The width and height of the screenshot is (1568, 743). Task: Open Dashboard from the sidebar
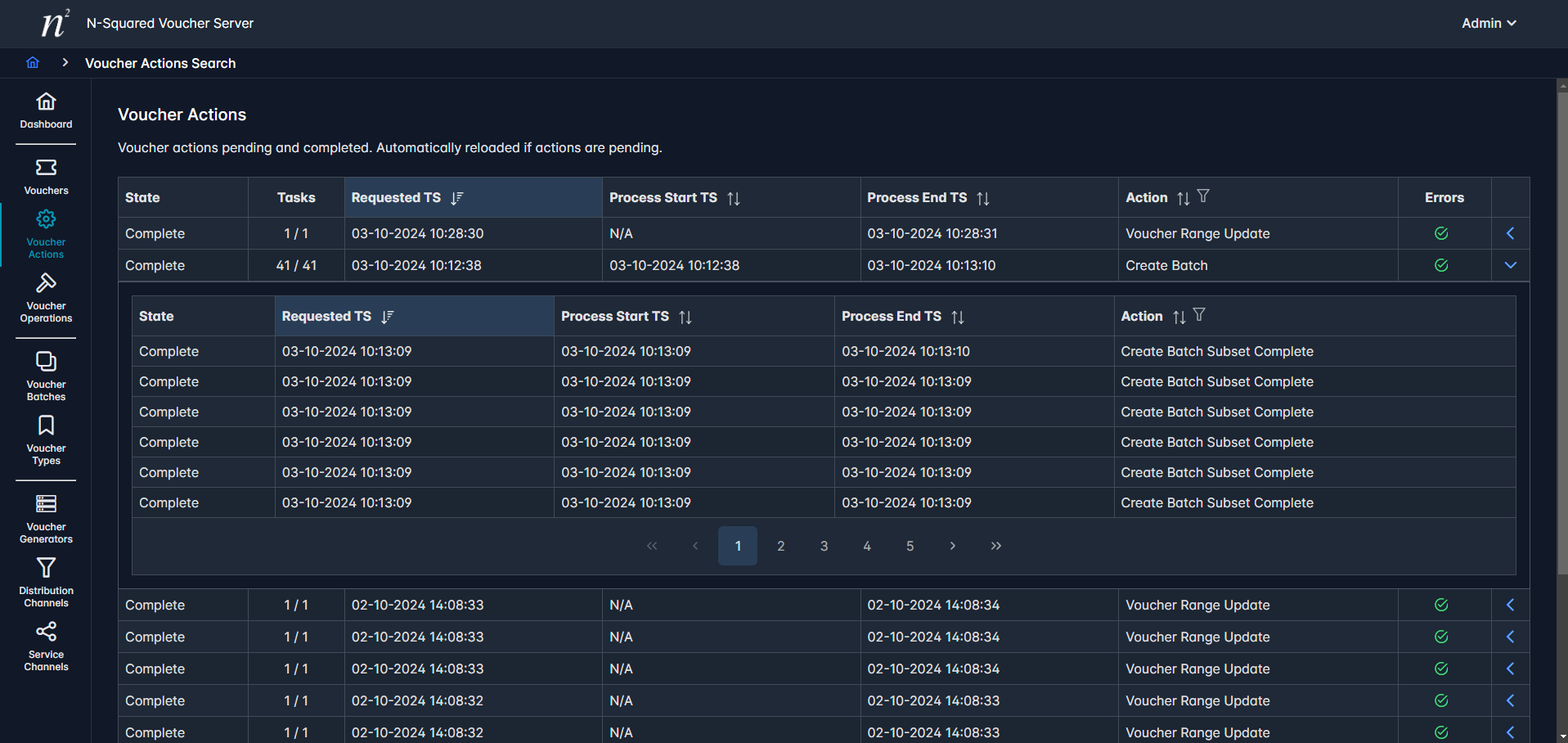[46, 110]
